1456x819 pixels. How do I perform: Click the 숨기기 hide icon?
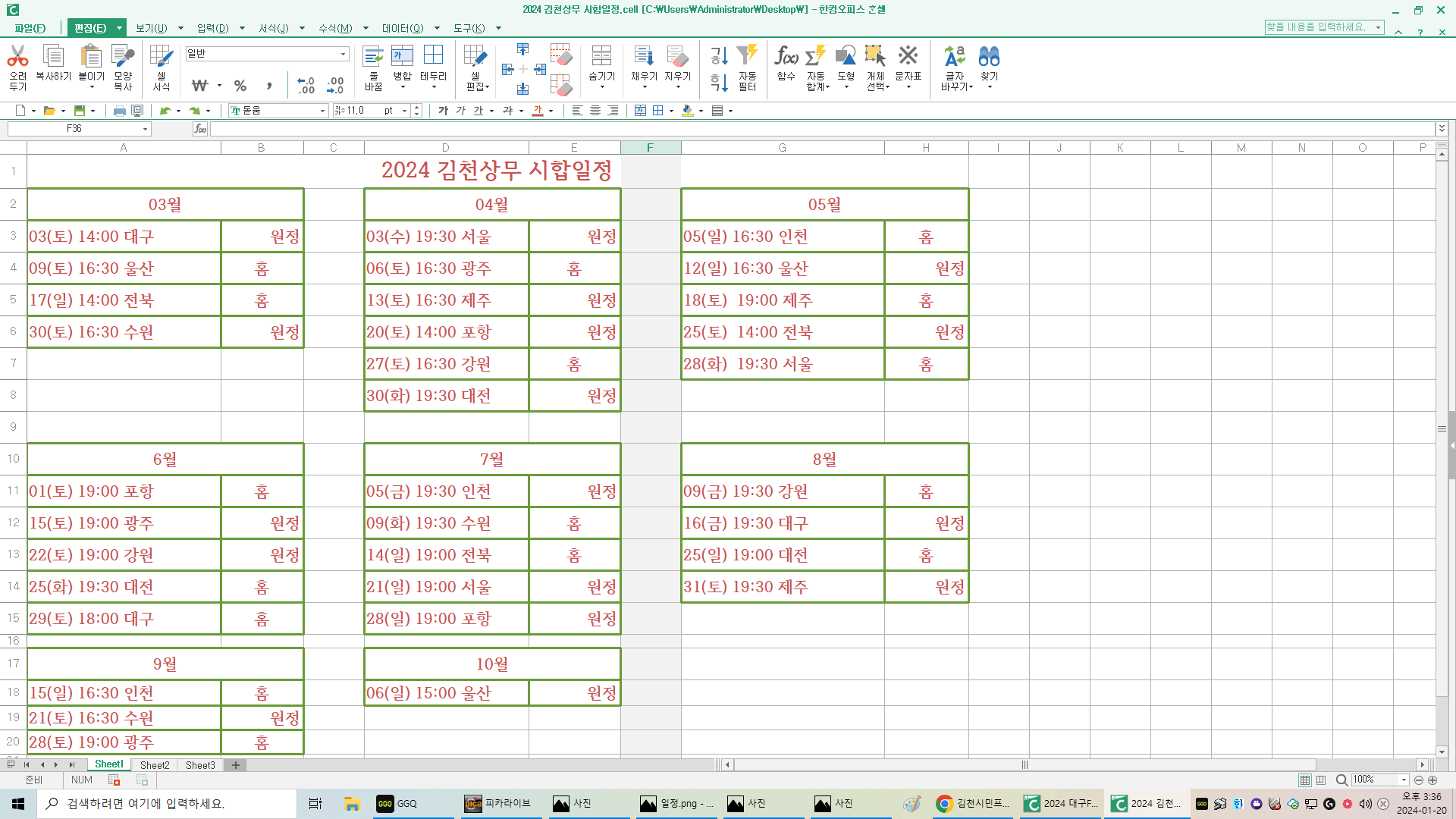point(601,57)
